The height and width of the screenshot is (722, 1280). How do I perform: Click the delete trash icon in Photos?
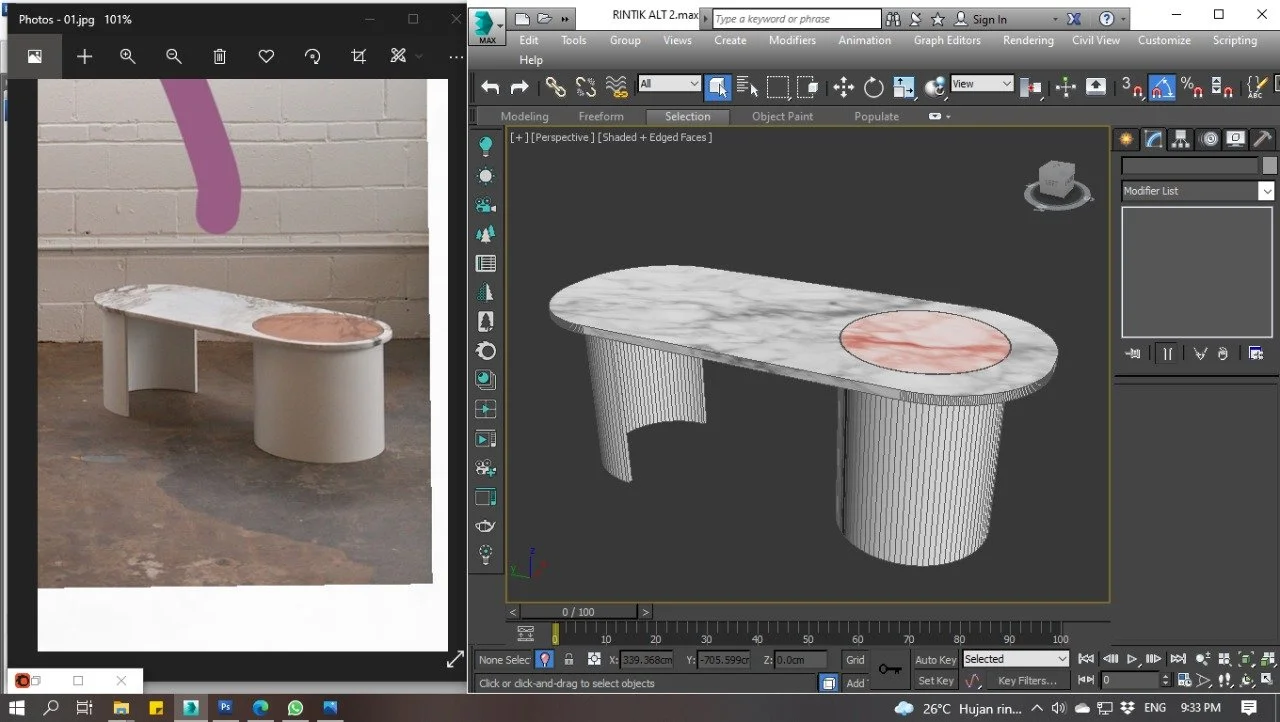point(220,57)
